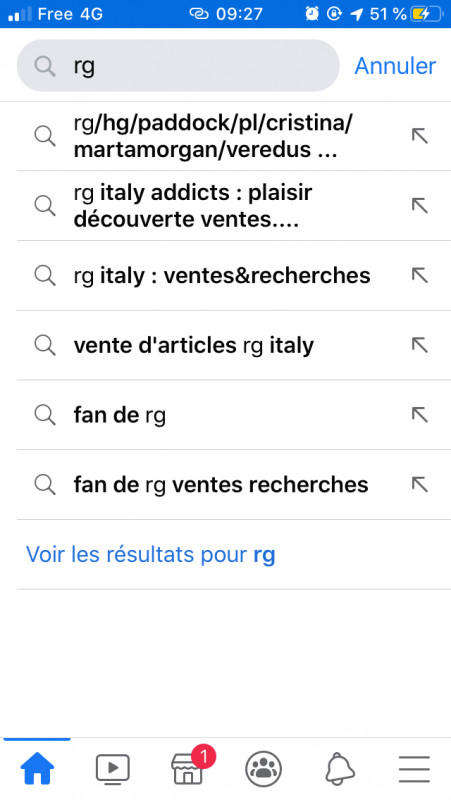Select 'rg/hg/paddock/pl/cristina' suggestion

[x=213, y=136]
